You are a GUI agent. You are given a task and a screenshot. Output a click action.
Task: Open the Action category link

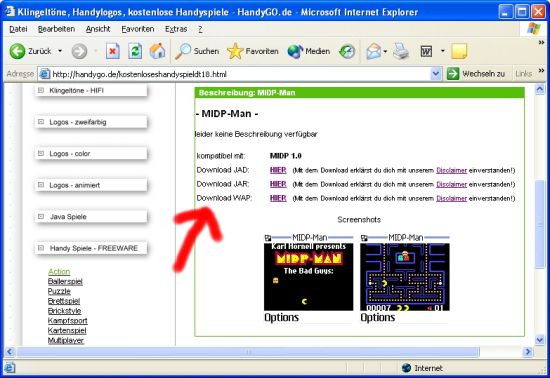pyautogui.click(x=59, y=271)
